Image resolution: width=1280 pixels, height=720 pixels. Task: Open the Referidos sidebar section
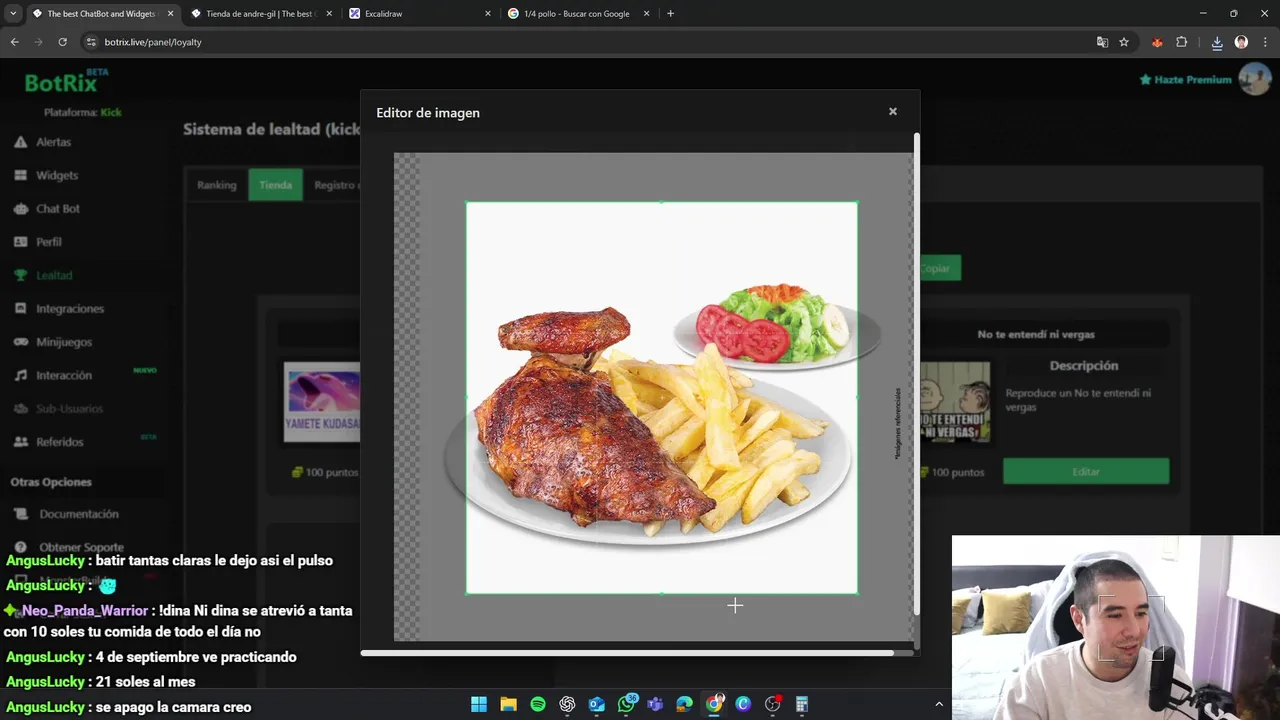pyautogui.click(x=60, y=442)
